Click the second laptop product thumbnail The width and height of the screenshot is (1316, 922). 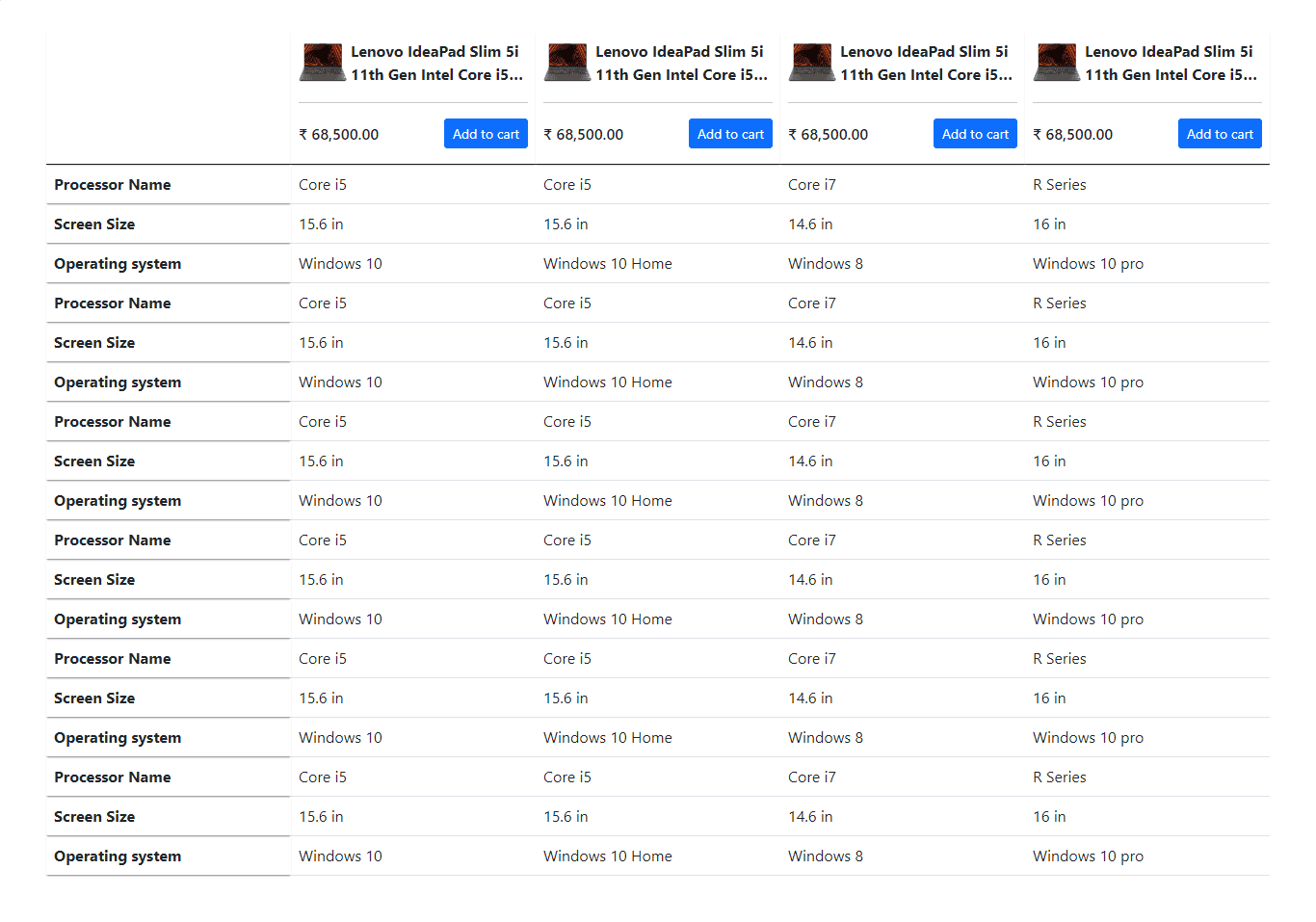tap(566, 62)
